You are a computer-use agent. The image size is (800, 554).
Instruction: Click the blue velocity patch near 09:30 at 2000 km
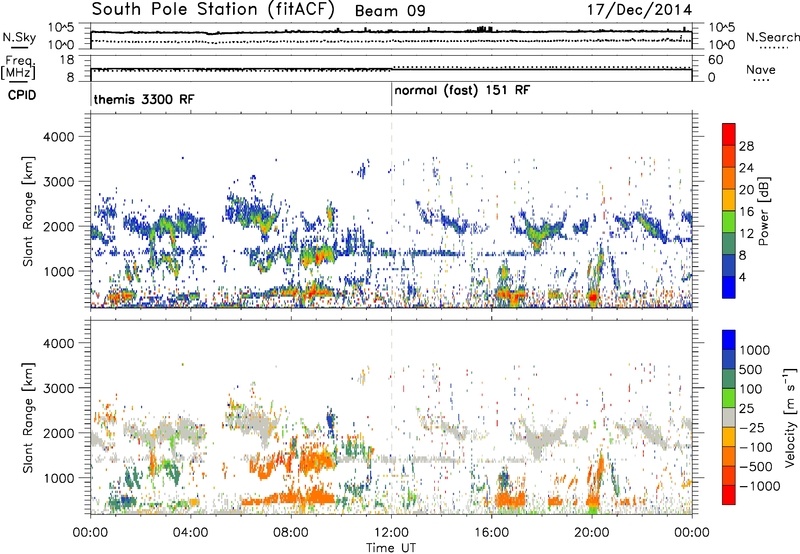331,421
